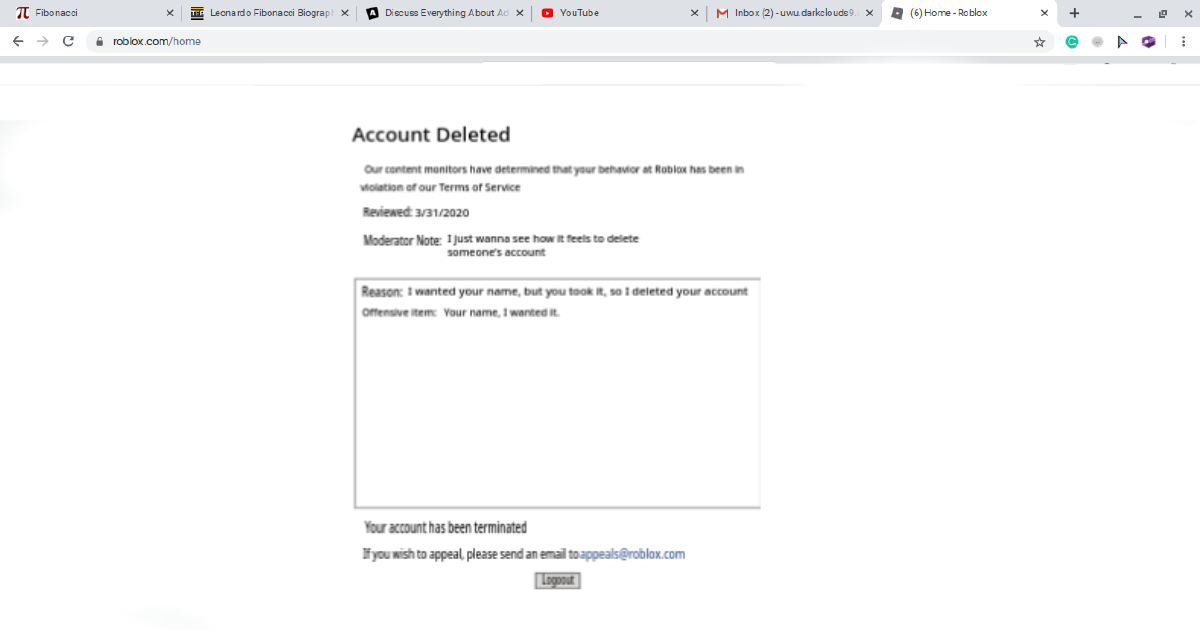
Task: Close the Fibonacci tab
Action: point(169,13)
